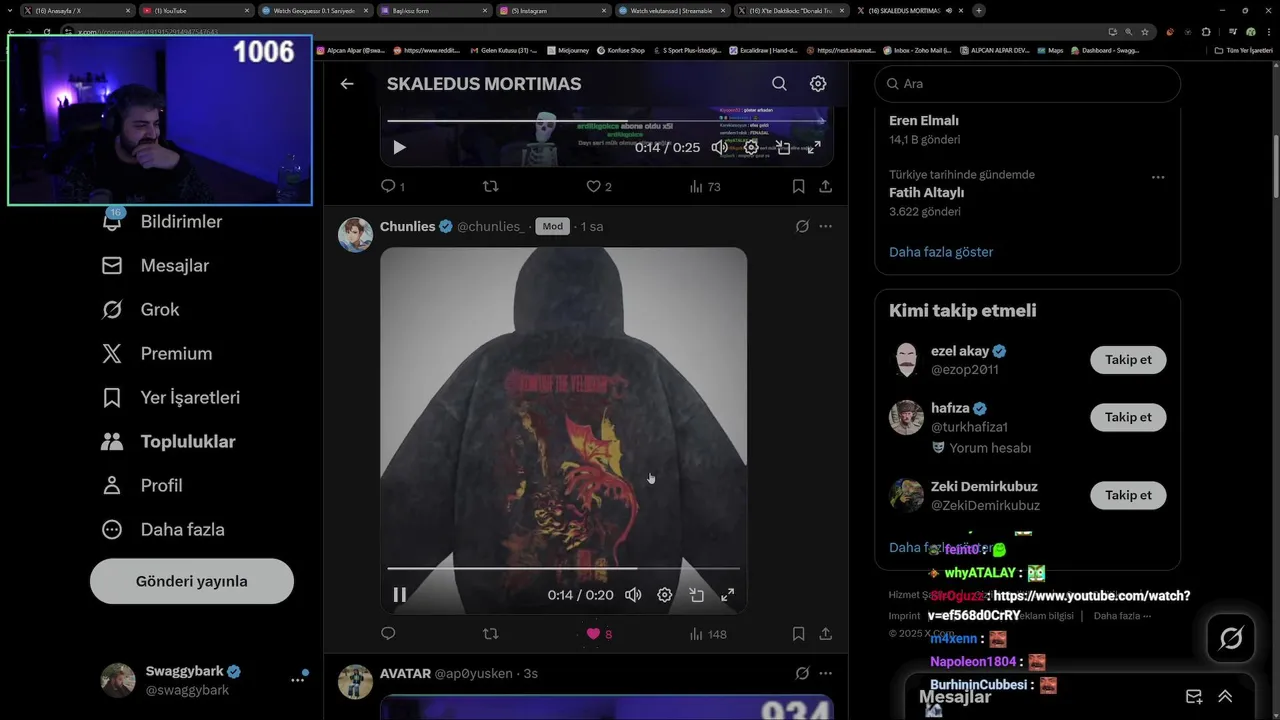Bookmark the post with 73 views

798,186
